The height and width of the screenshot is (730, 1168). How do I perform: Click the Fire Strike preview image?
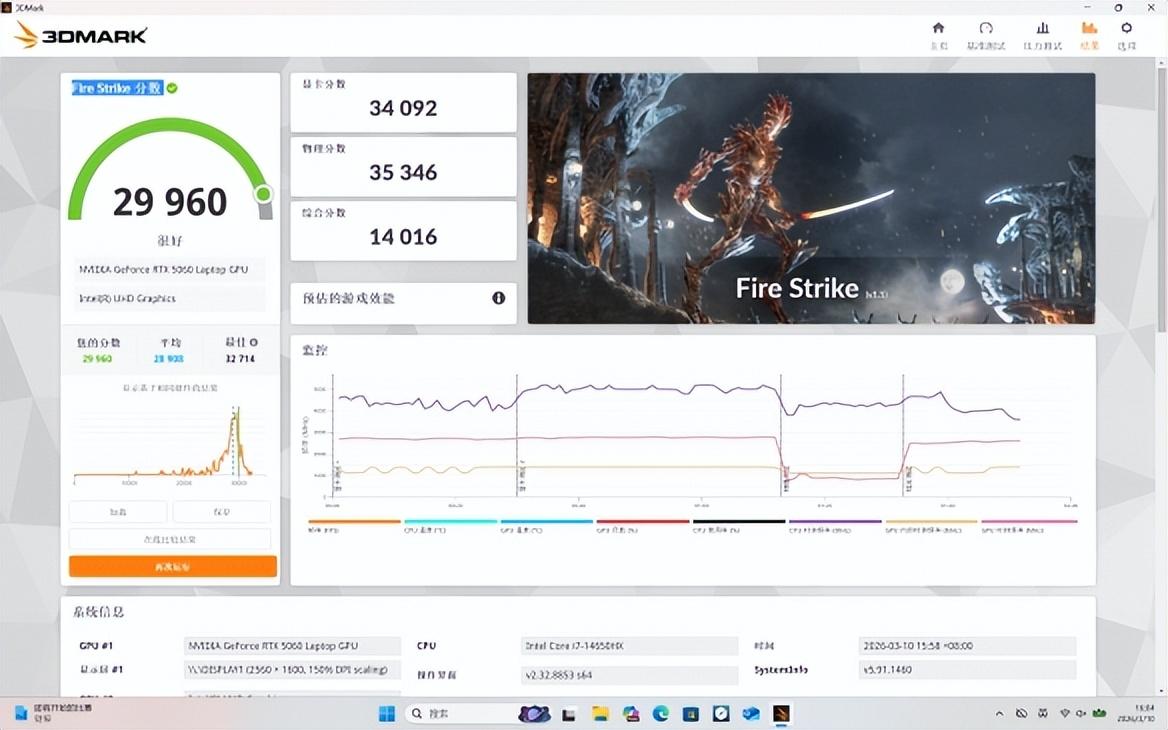(810, 198)
